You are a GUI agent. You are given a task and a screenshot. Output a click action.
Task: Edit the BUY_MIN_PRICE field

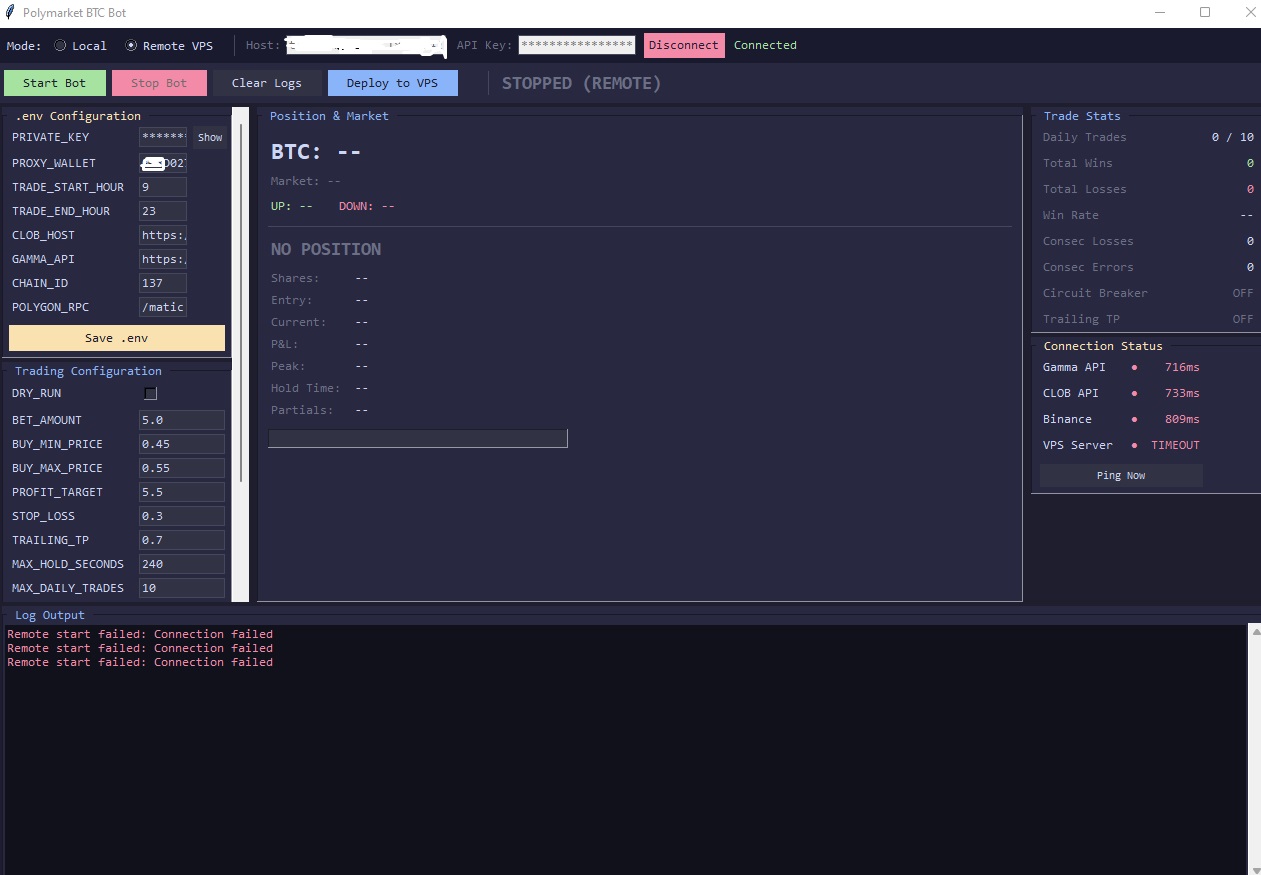coord(182,444)
